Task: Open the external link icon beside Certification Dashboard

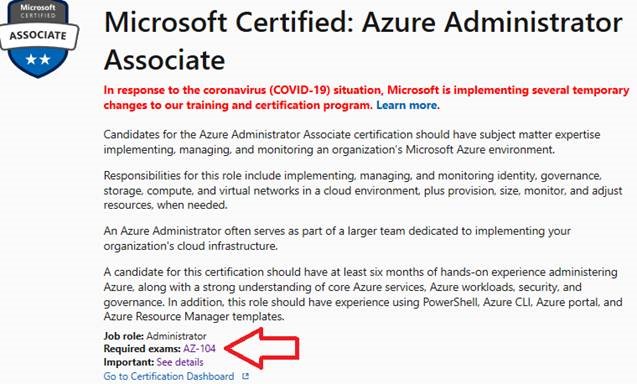Action: pos(245,376)
